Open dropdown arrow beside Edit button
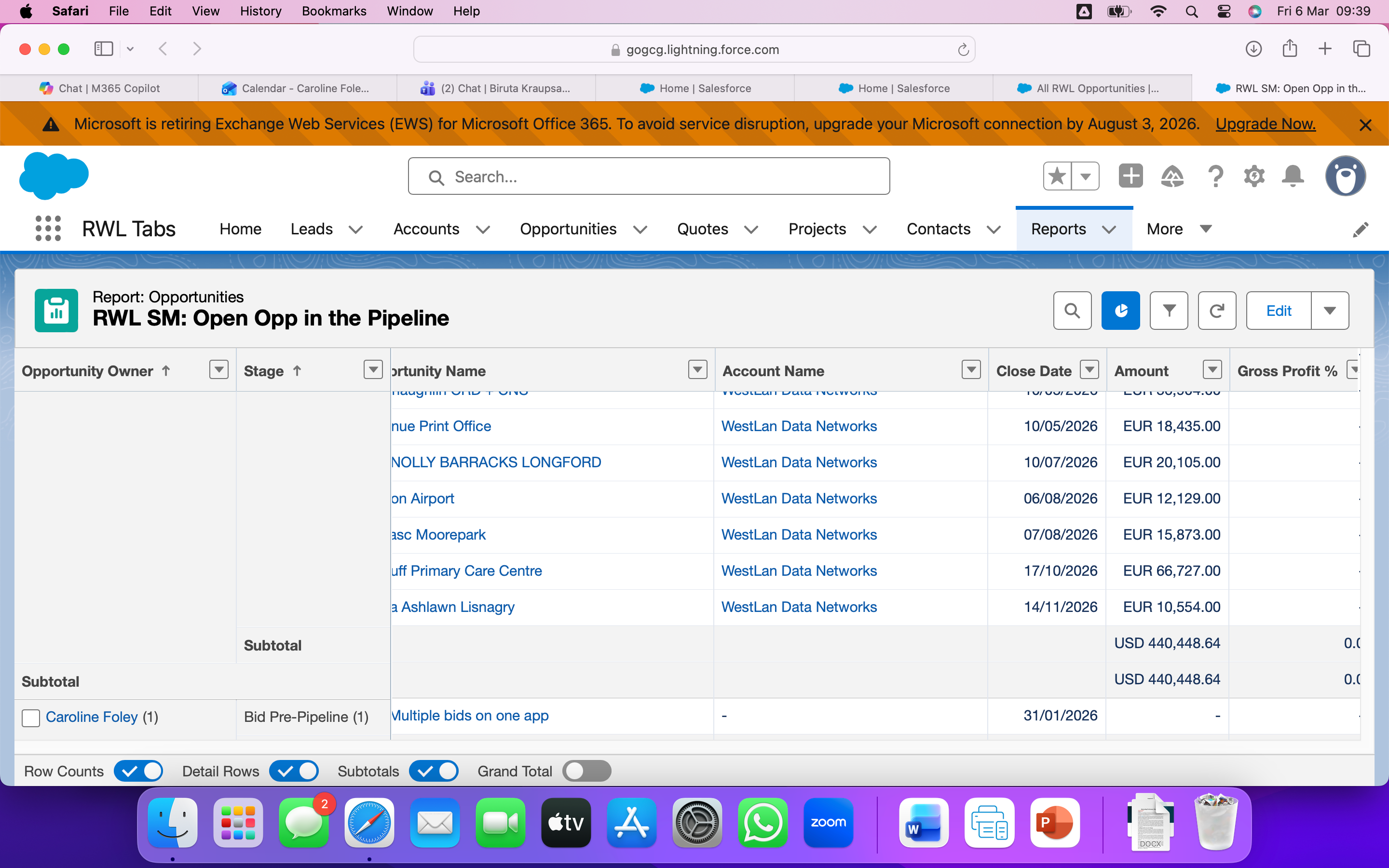Viewport: 1389px width, 868px height. 1329,311
